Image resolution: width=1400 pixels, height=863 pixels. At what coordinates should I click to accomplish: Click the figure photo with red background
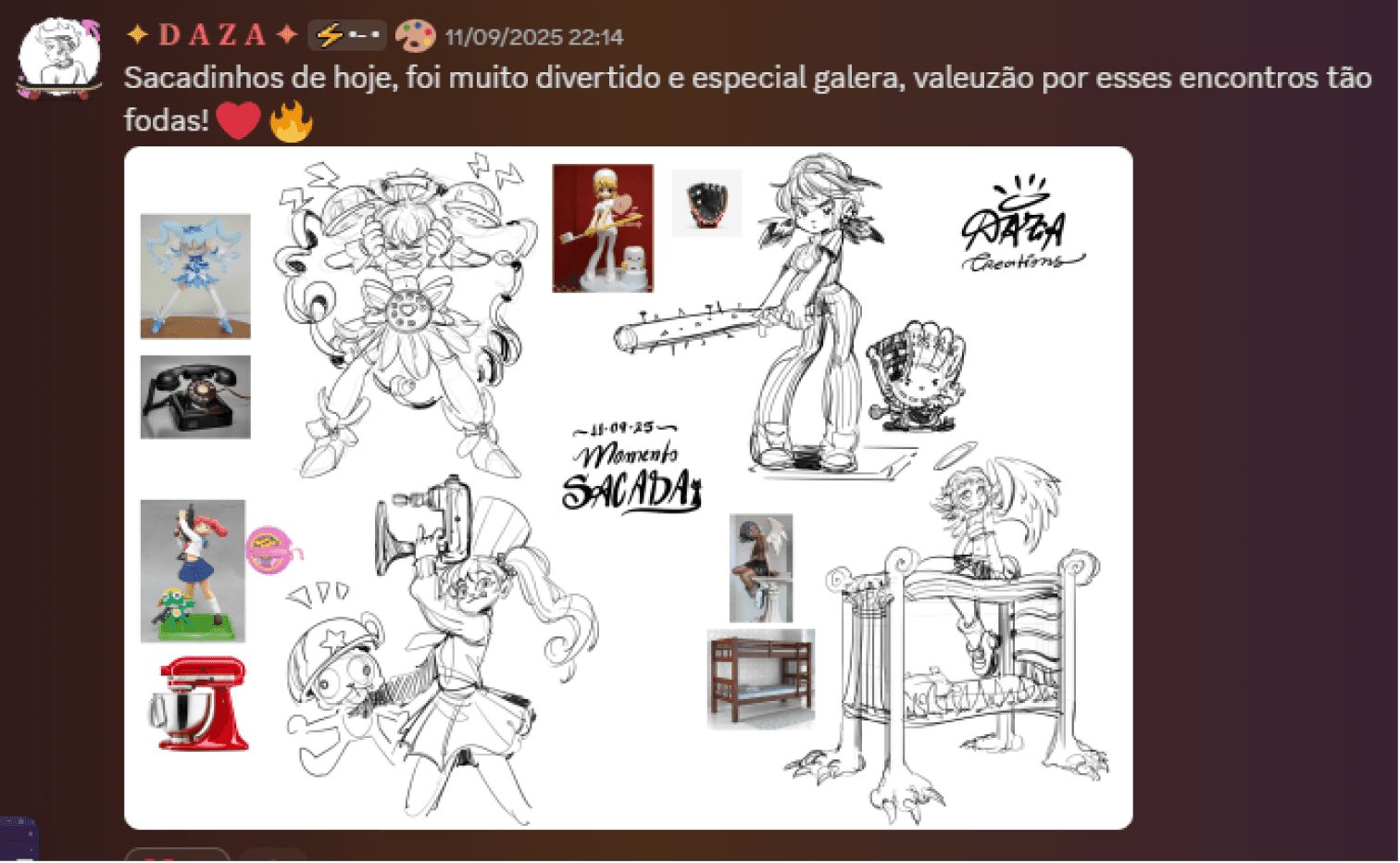(603, 229)
